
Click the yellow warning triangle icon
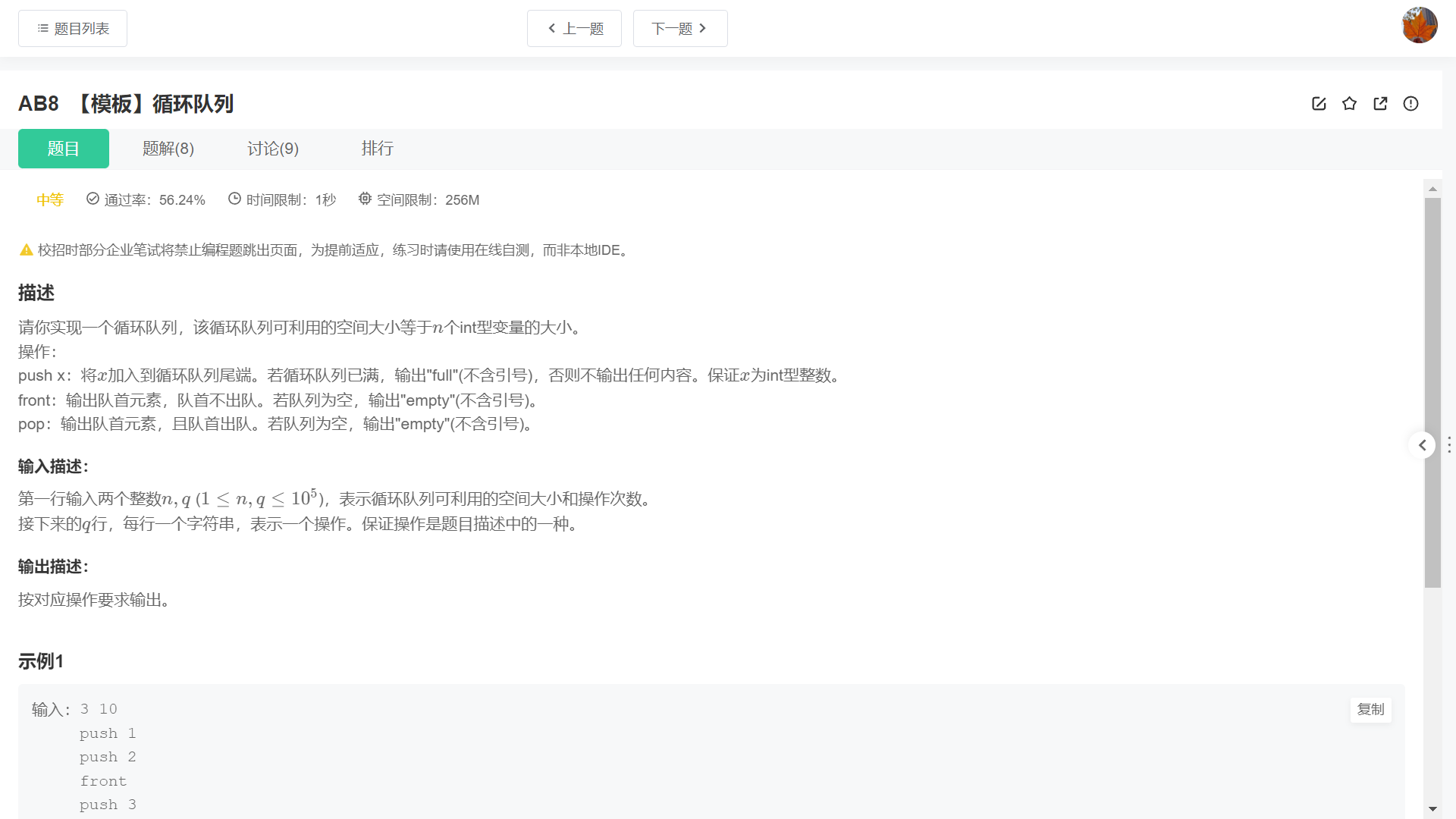(27, 250)
